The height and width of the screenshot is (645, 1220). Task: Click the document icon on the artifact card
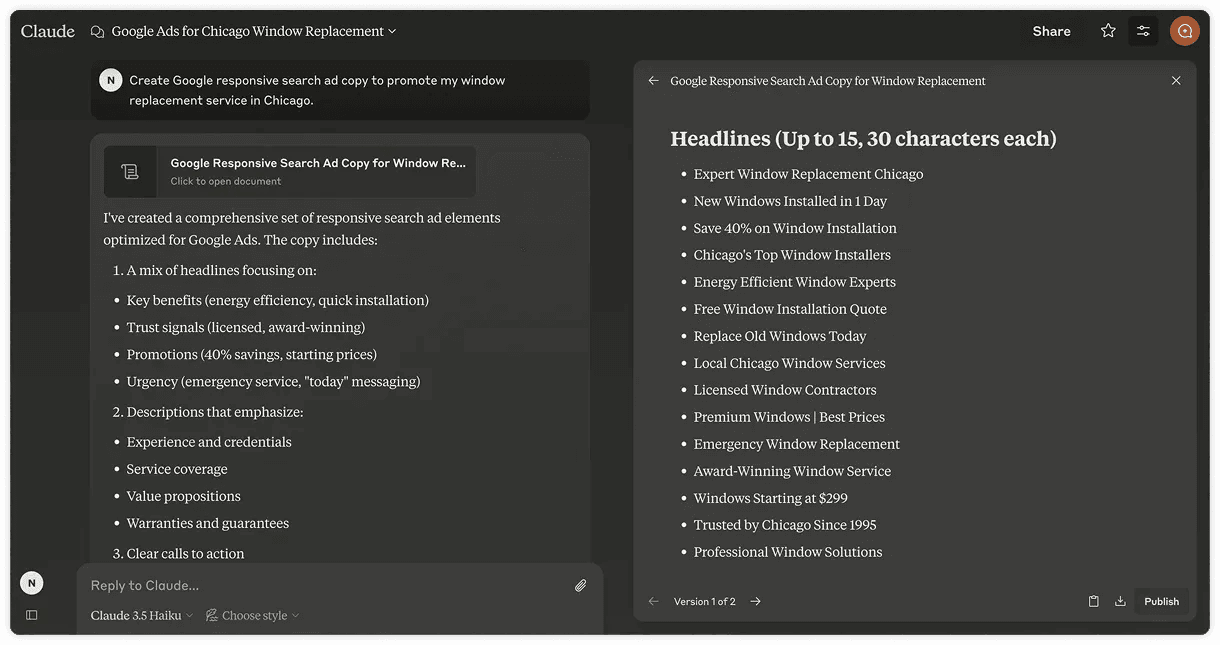(130, 172)
